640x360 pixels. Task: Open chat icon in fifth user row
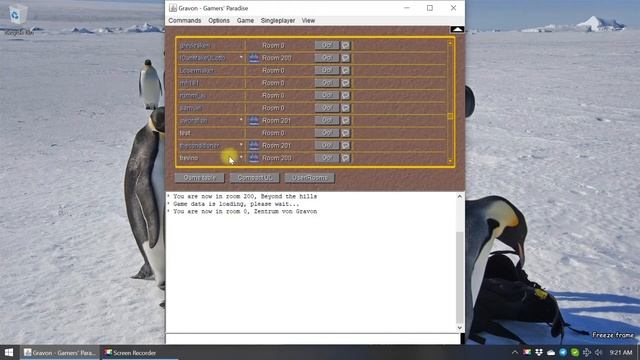(346, 96)
